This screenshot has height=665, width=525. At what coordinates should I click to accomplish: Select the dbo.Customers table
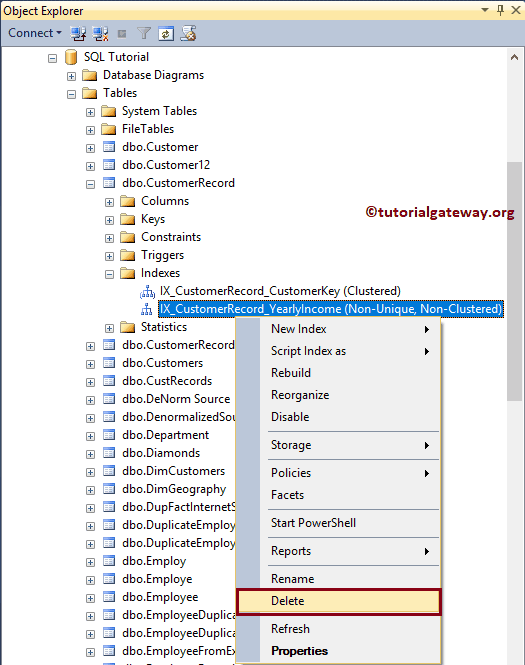(x=162, y=363)
